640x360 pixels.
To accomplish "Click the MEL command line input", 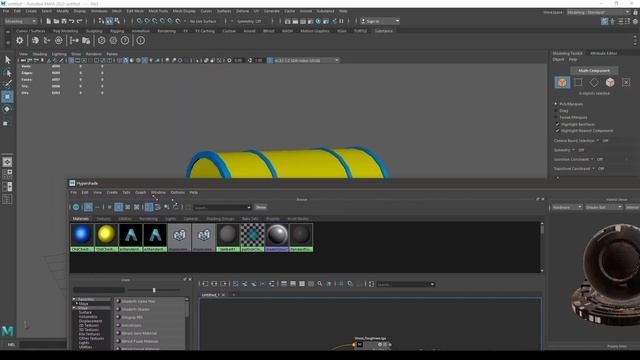I will 43,344.
